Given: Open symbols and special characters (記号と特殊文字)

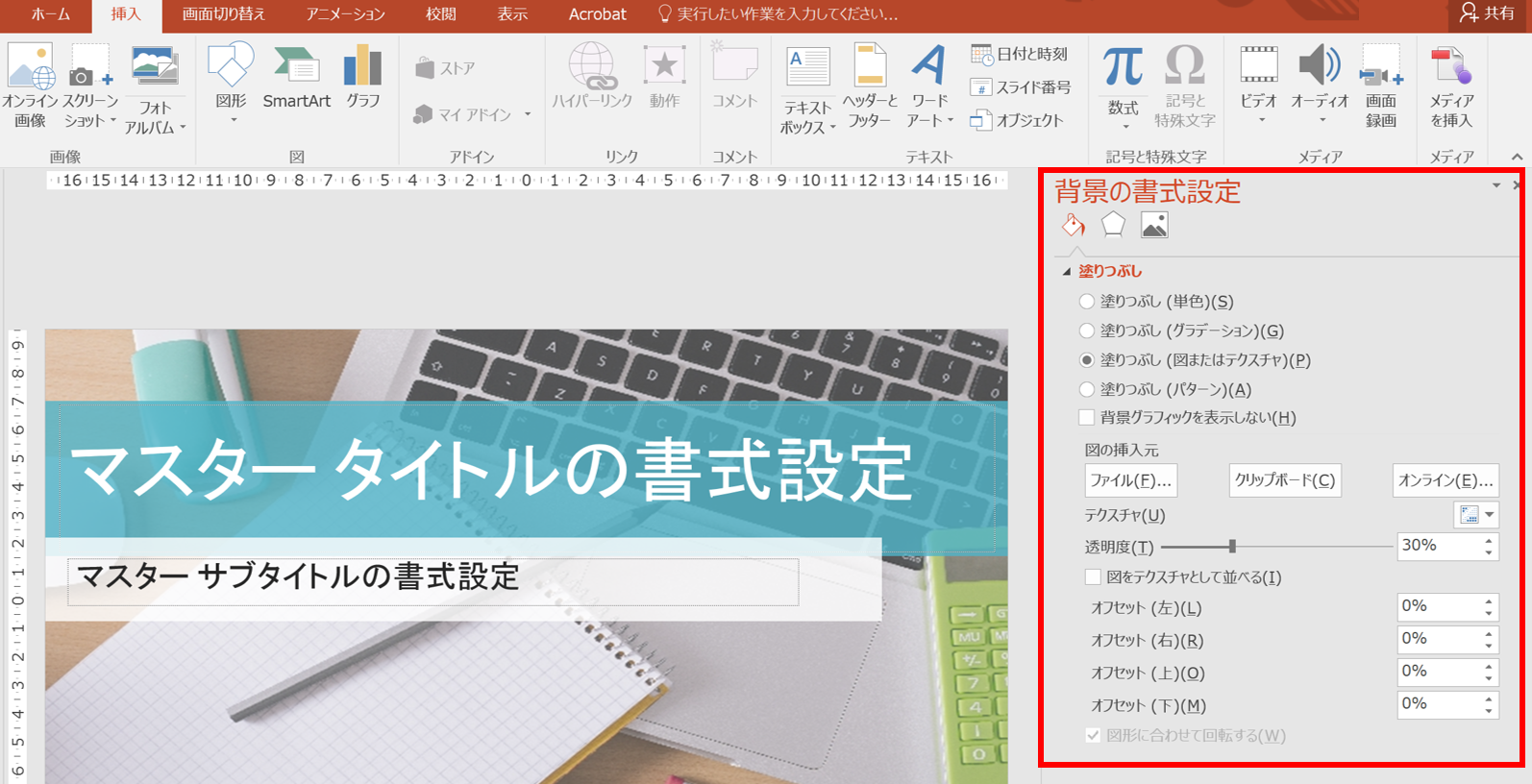Looking at the screenshot, I should pos(1185,86).
